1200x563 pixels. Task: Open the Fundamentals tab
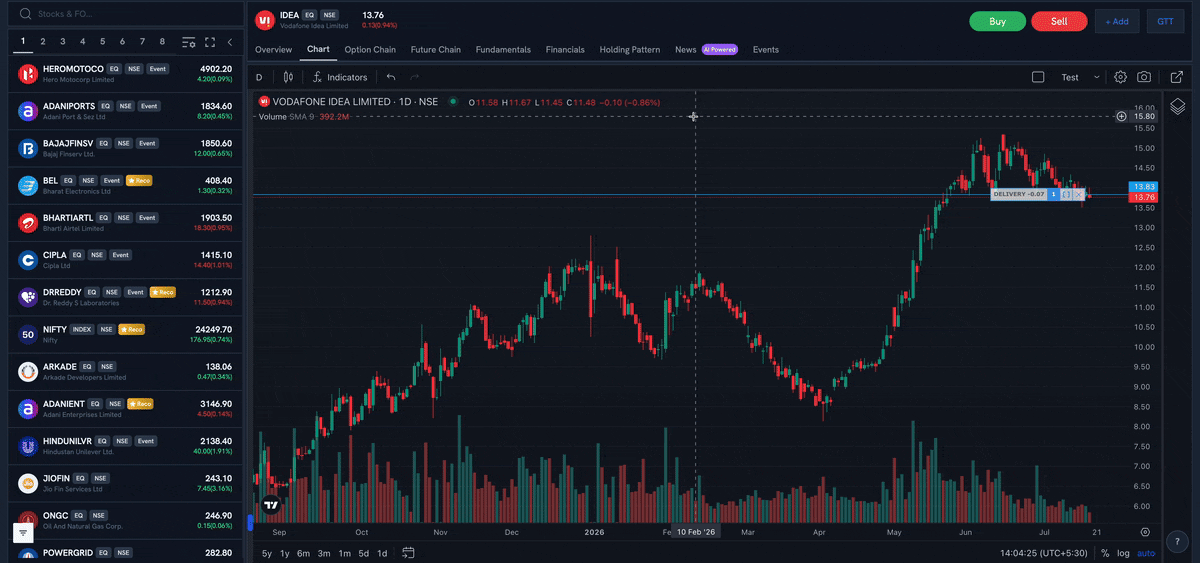pyautogui.click(x=503, y=49)
